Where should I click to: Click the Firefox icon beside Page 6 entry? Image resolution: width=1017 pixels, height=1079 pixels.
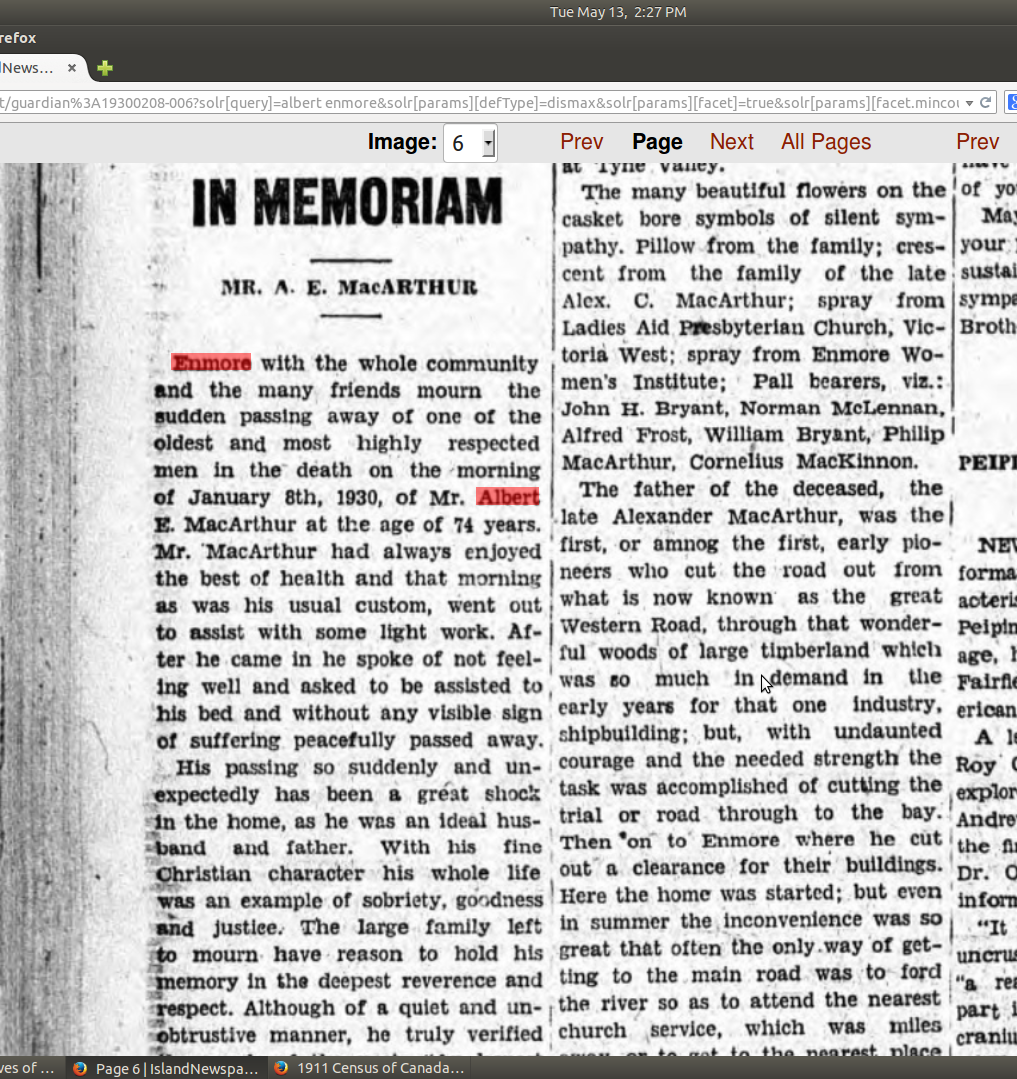(80, 1068)
